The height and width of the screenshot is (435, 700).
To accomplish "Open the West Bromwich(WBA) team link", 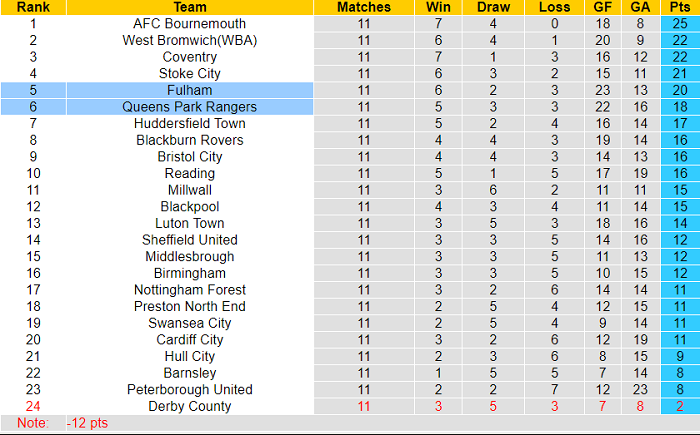I will 189,40.
